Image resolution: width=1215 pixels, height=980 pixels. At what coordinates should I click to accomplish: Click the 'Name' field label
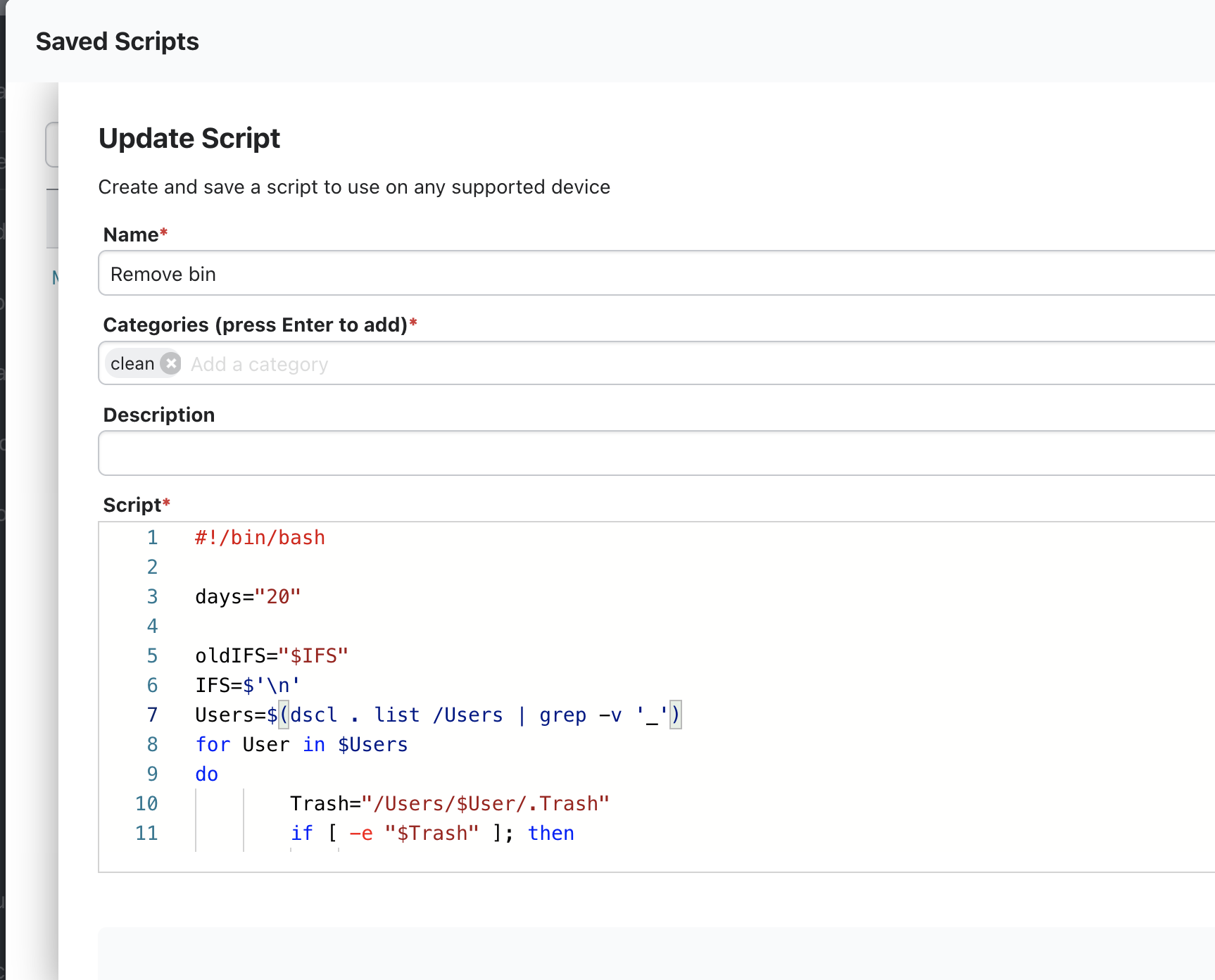135,234
